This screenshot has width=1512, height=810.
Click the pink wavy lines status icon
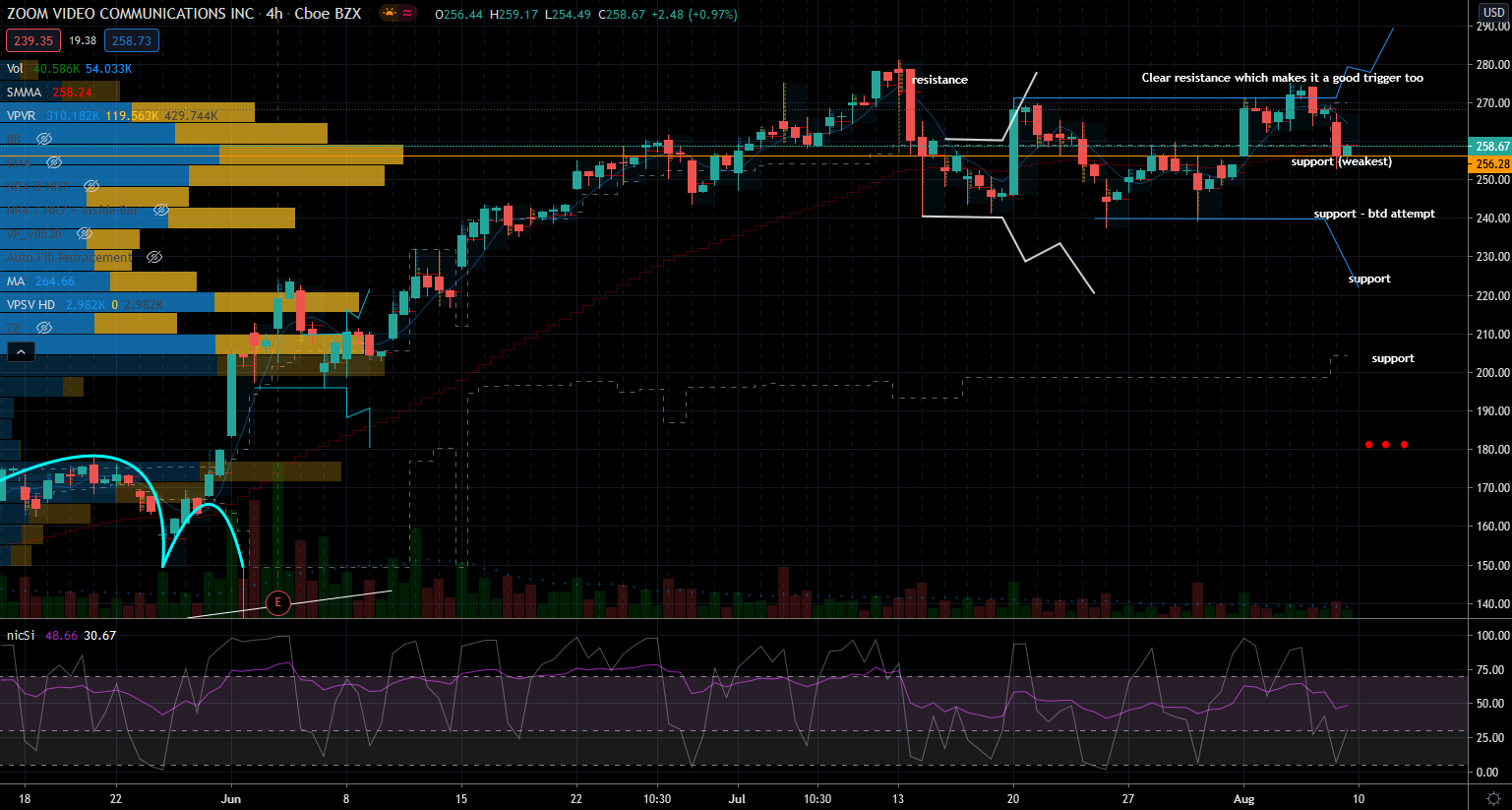click(407, 14)
